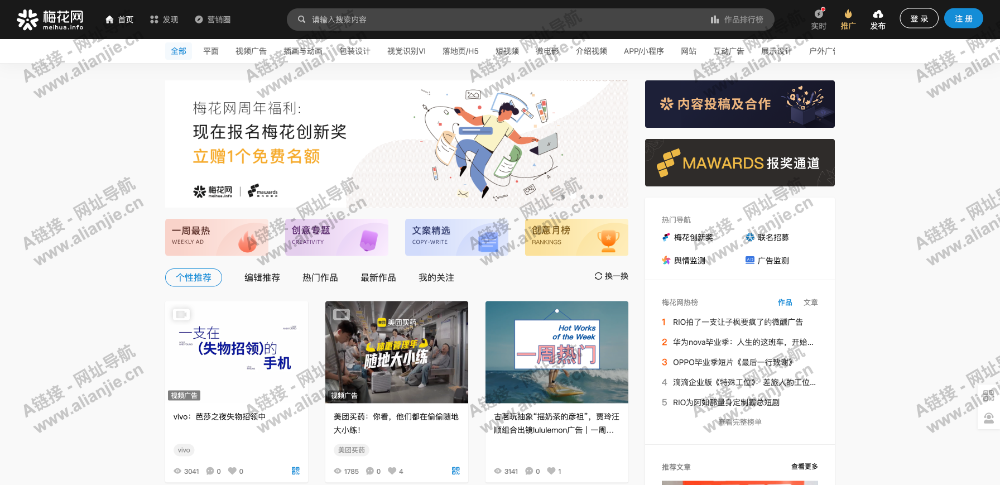Click QR code icon on 美团买药 card
Viewport: 1000px width, 485px height.
(x=455, y=471)
